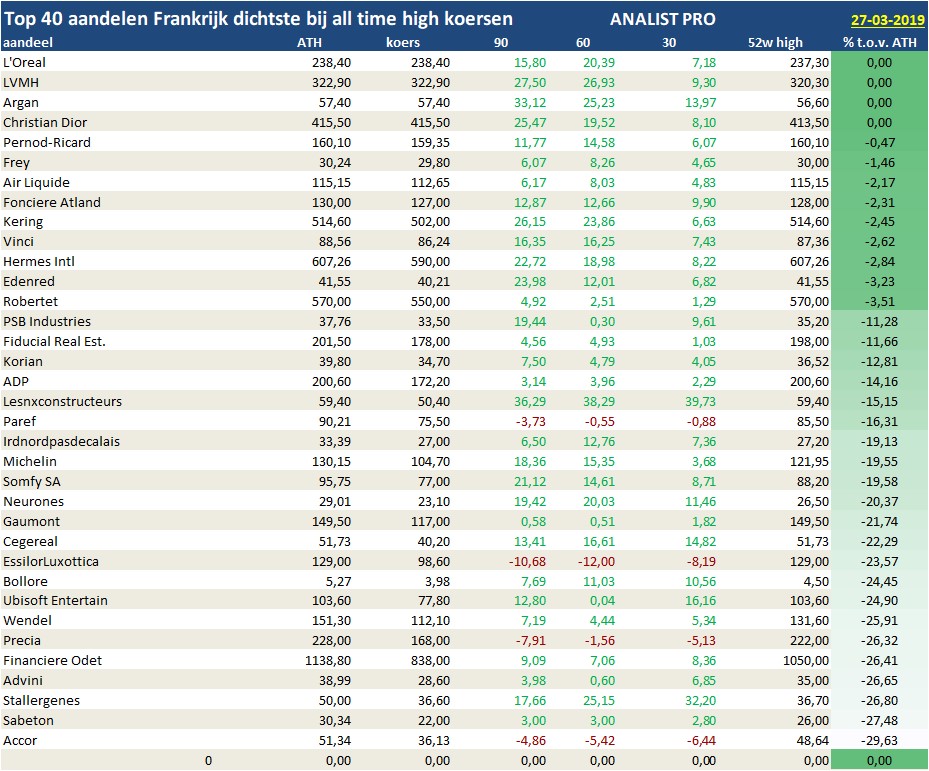Click the table title 'Top 40 aandelen Frankrijk'
Screen dimensions: 929x771
pos(258,19)
